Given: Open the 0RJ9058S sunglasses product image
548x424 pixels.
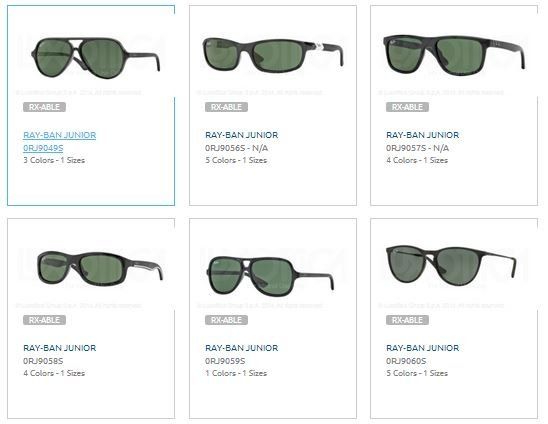Looking at the screenshot, I should [100, 268].
